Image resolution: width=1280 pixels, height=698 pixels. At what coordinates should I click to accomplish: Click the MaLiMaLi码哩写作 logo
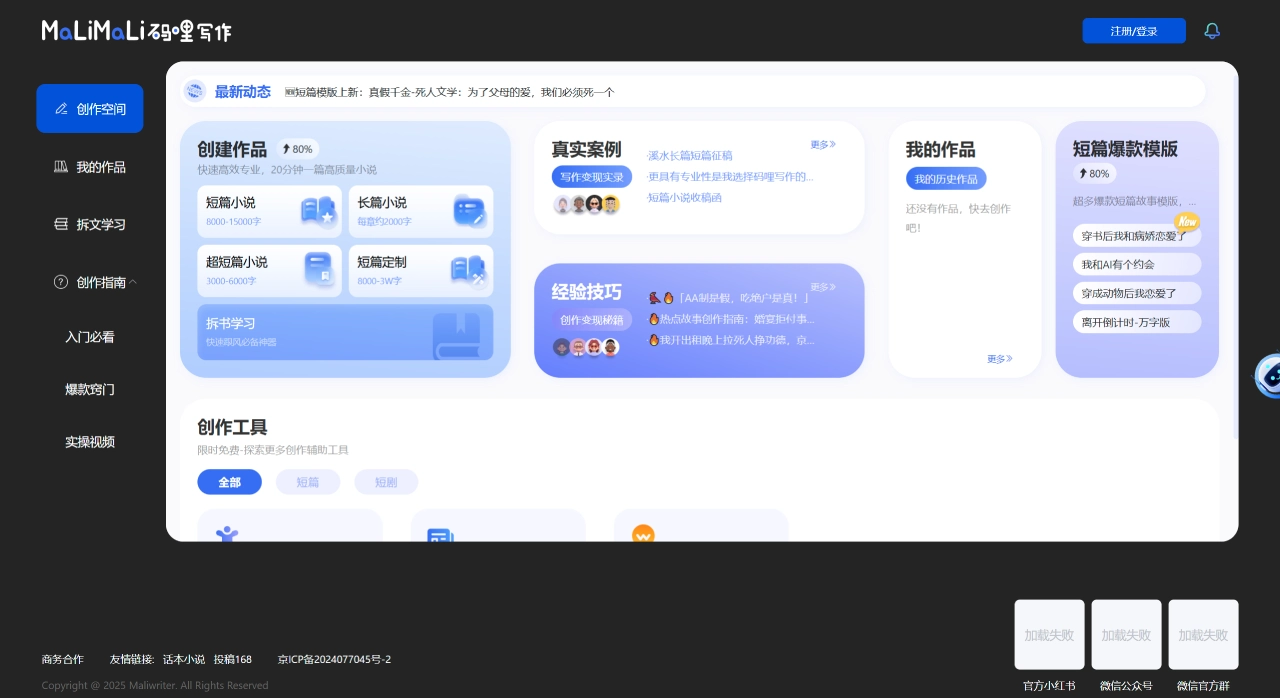point(136,31)
